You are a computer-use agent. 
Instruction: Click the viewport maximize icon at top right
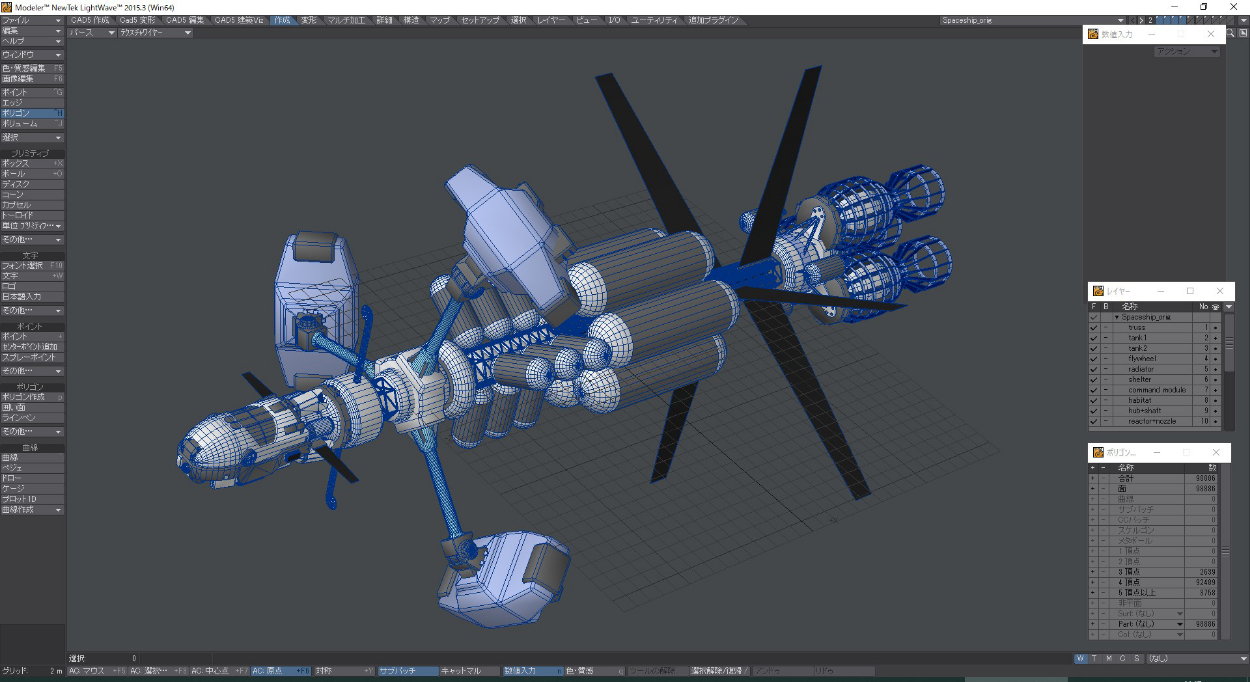click(1241, 32)
